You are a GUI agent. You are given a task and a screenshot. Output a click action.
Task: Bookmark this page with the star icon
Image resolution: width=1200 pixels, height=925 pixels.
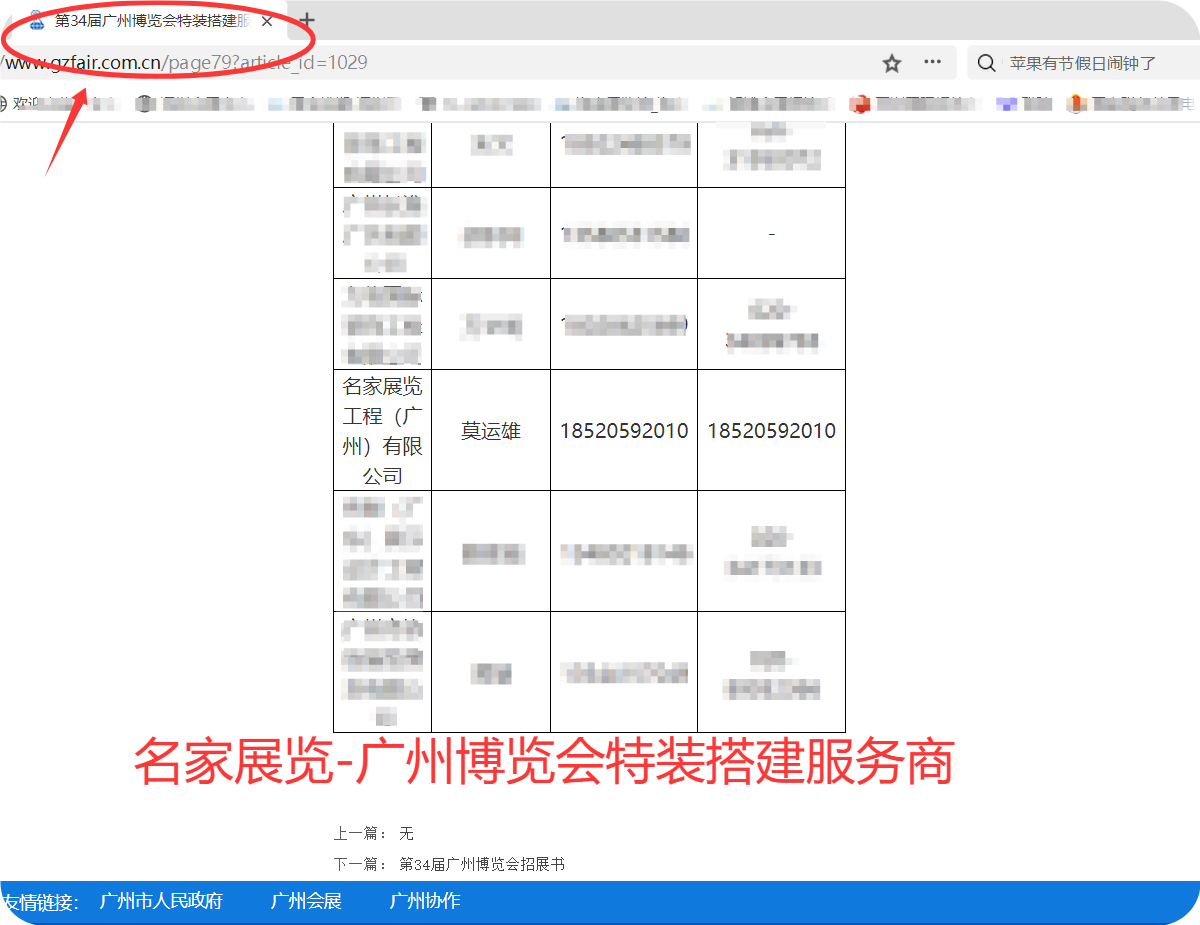(x=892, y=63)
